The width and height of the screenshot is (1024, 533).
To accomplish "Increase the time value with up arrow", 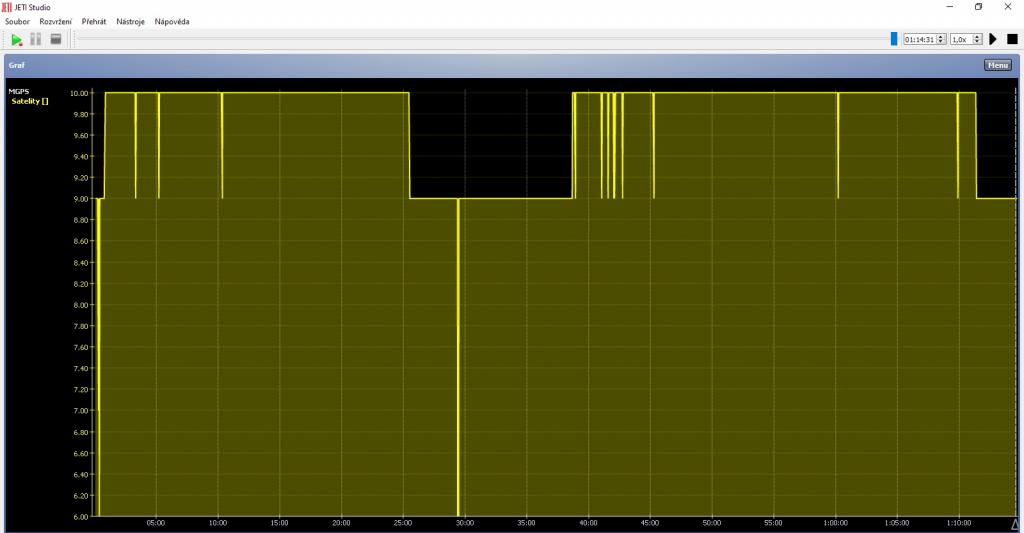I will click(x=942, y=36).
